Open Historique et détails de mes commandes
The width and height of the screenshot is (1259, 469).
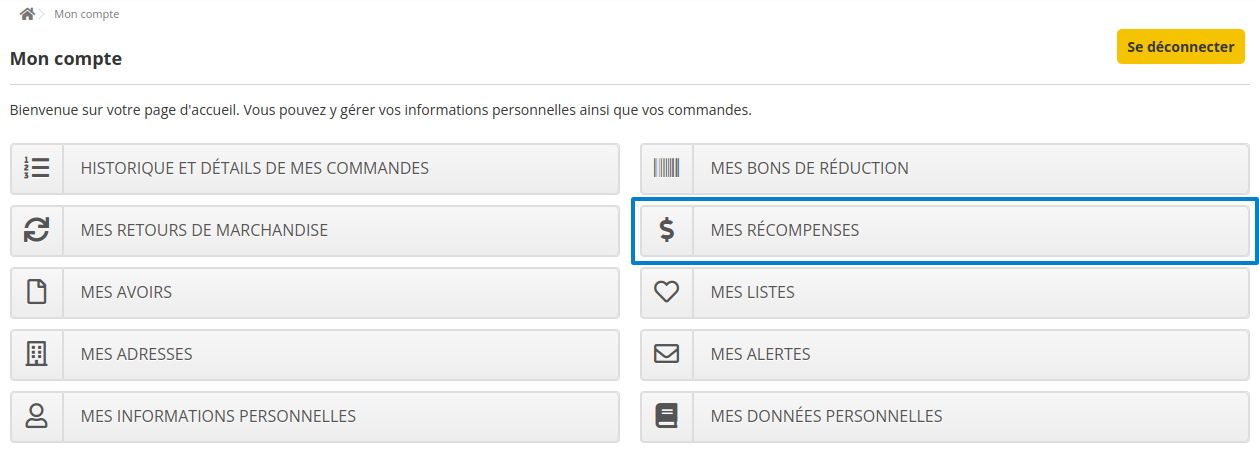coord(315,168)
